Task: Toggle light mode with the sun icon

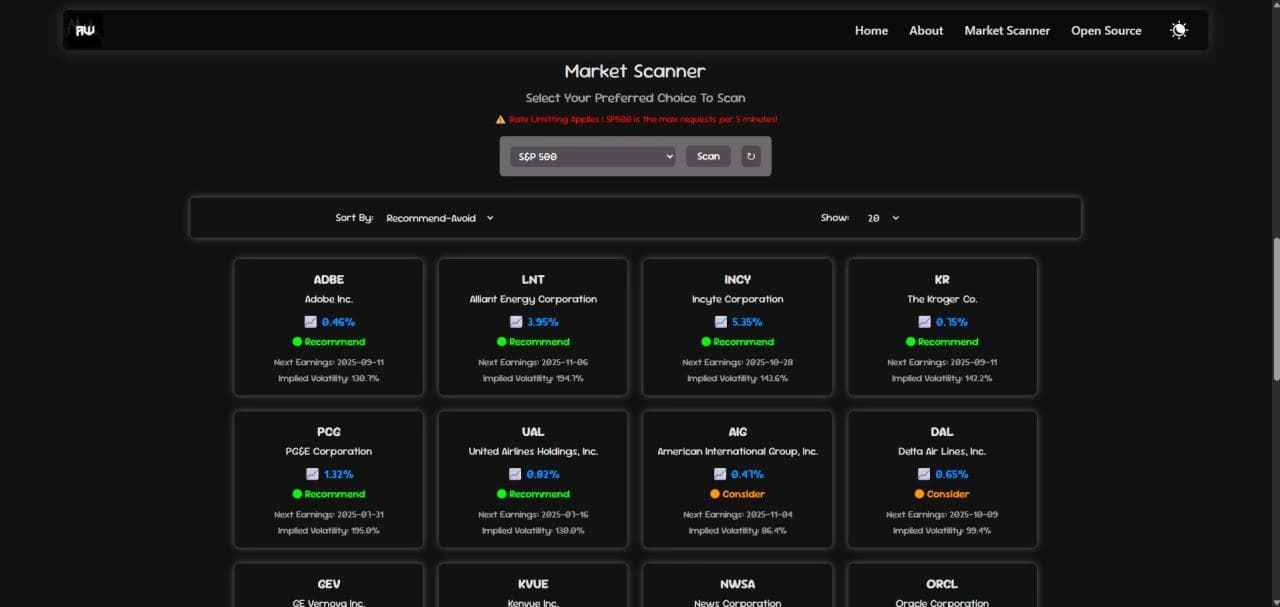Action: [x=1179, y=30]
